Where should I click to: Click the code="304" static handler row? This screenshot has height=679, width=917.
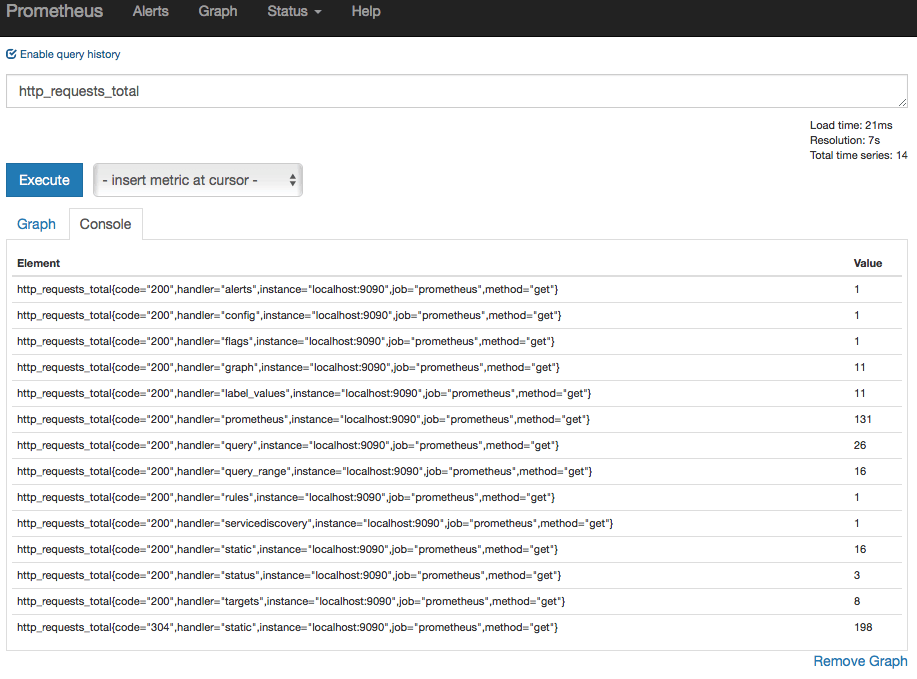point(457,628)
